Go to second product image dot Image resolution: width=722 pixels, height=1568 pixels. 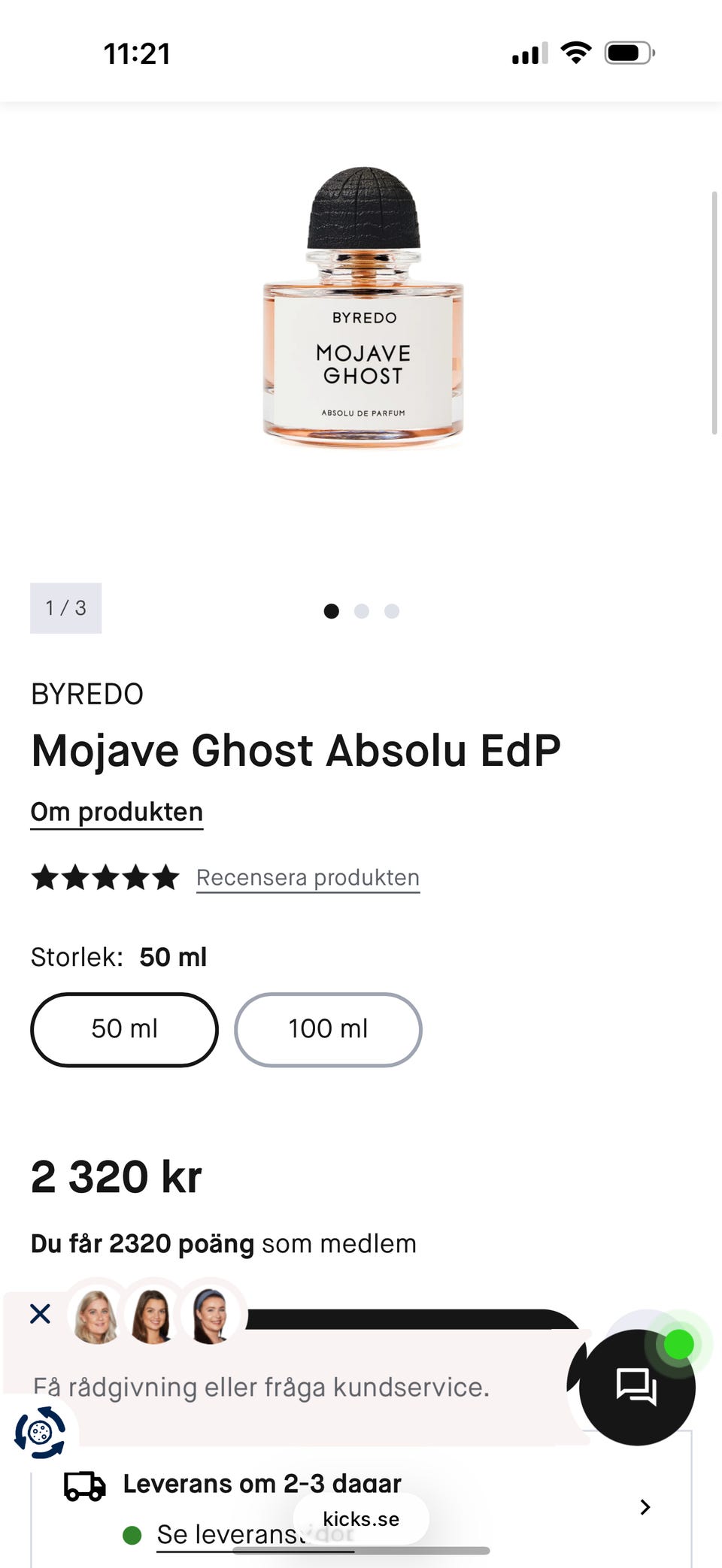click(x=362, y=611)
